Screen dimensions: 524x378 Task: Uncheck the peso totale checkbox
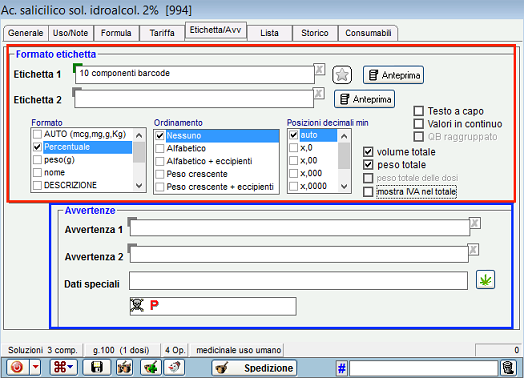click(x=368, y=165)
